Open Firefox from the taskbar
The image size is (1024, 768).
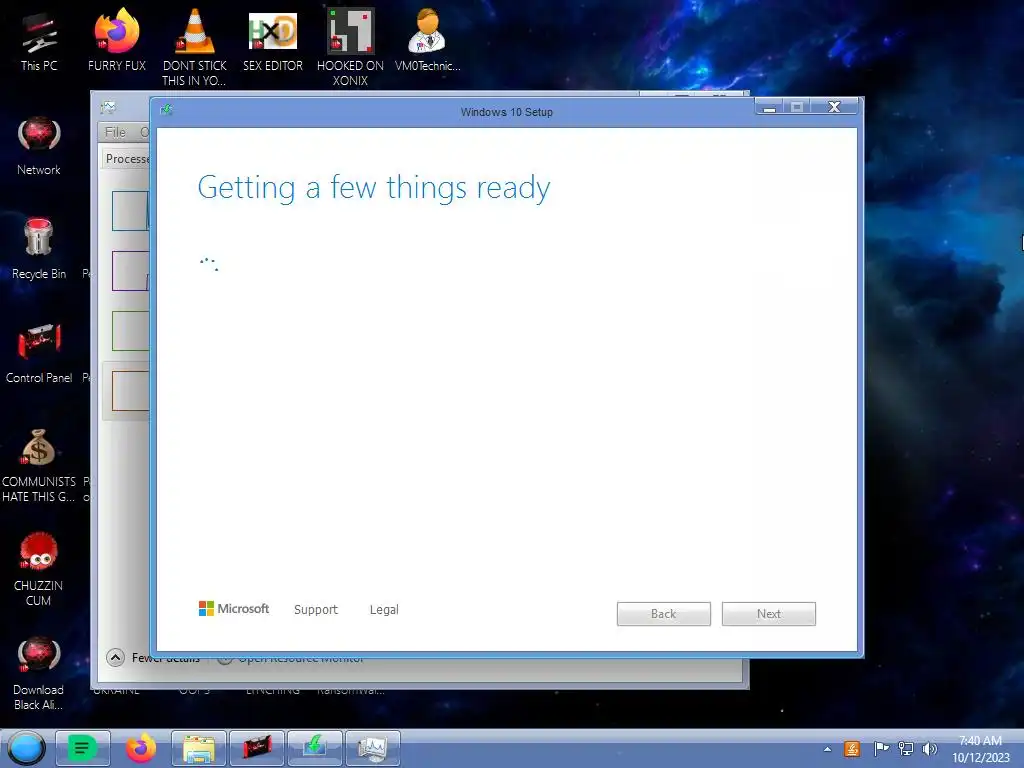140,748
